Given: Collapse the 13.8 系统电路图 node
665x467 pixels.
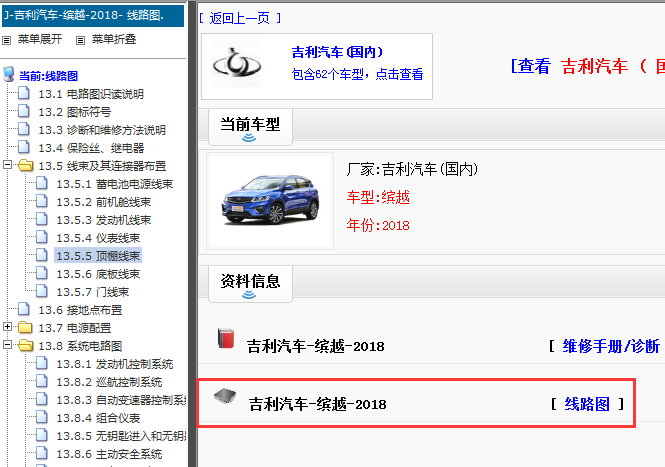Looking at the screenshot, I should point(7,344).
